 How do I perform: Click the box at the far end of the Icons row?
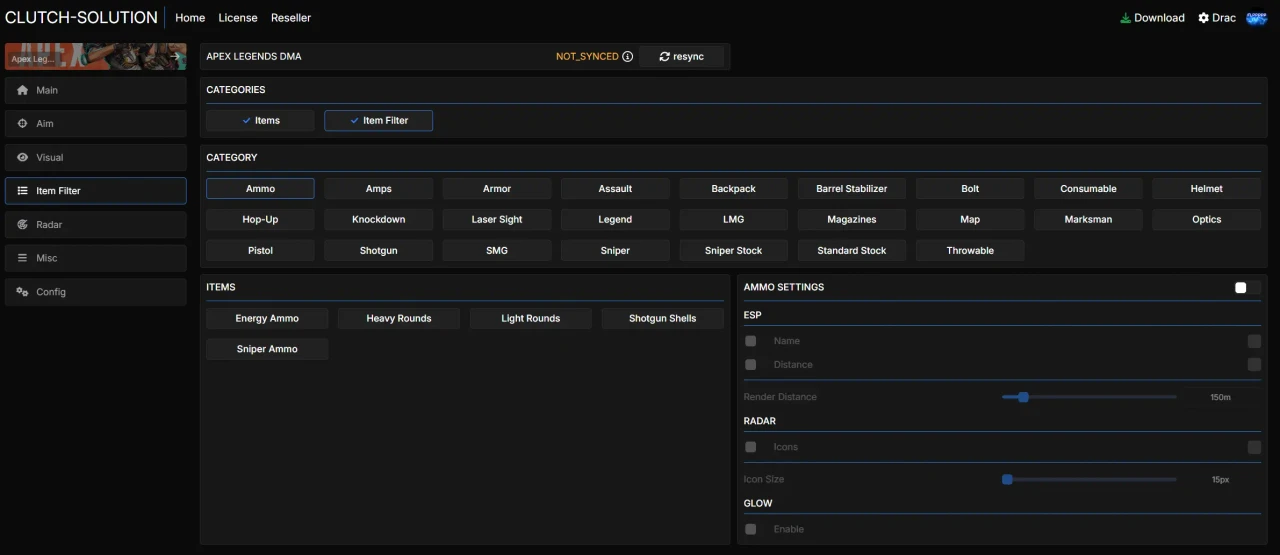pyautogui.click(x=1254, y=447)
